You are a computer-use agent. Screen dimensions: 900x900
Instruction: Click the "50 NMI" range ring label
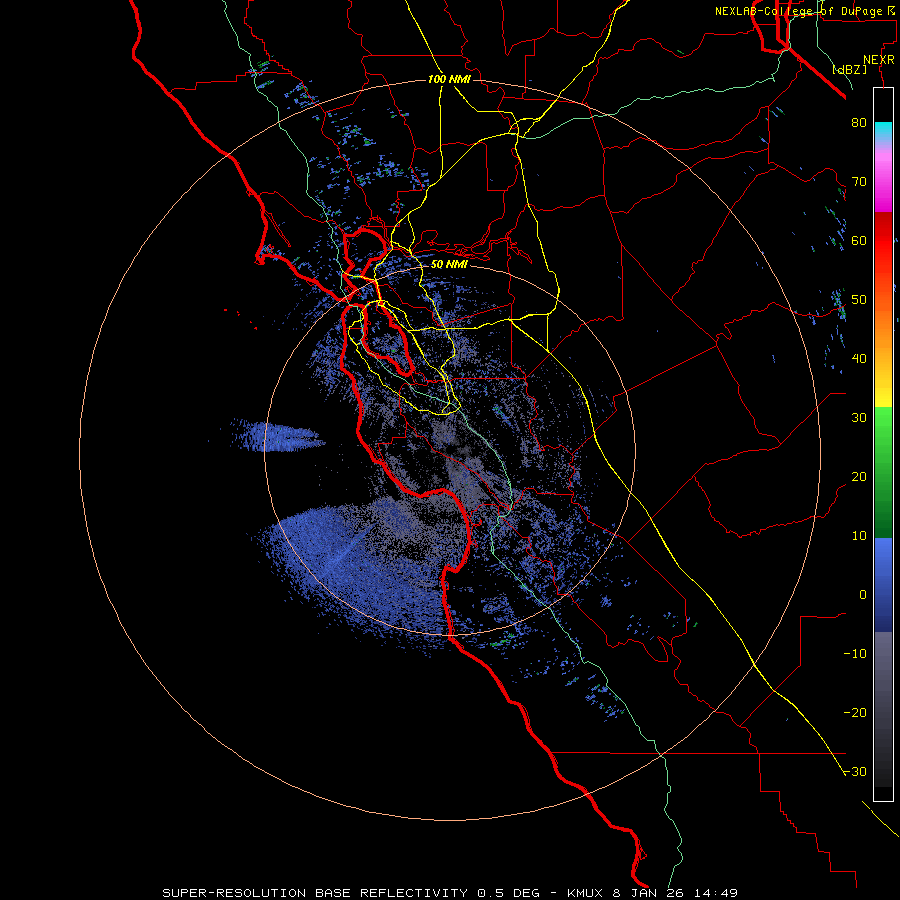pos(449,264)
